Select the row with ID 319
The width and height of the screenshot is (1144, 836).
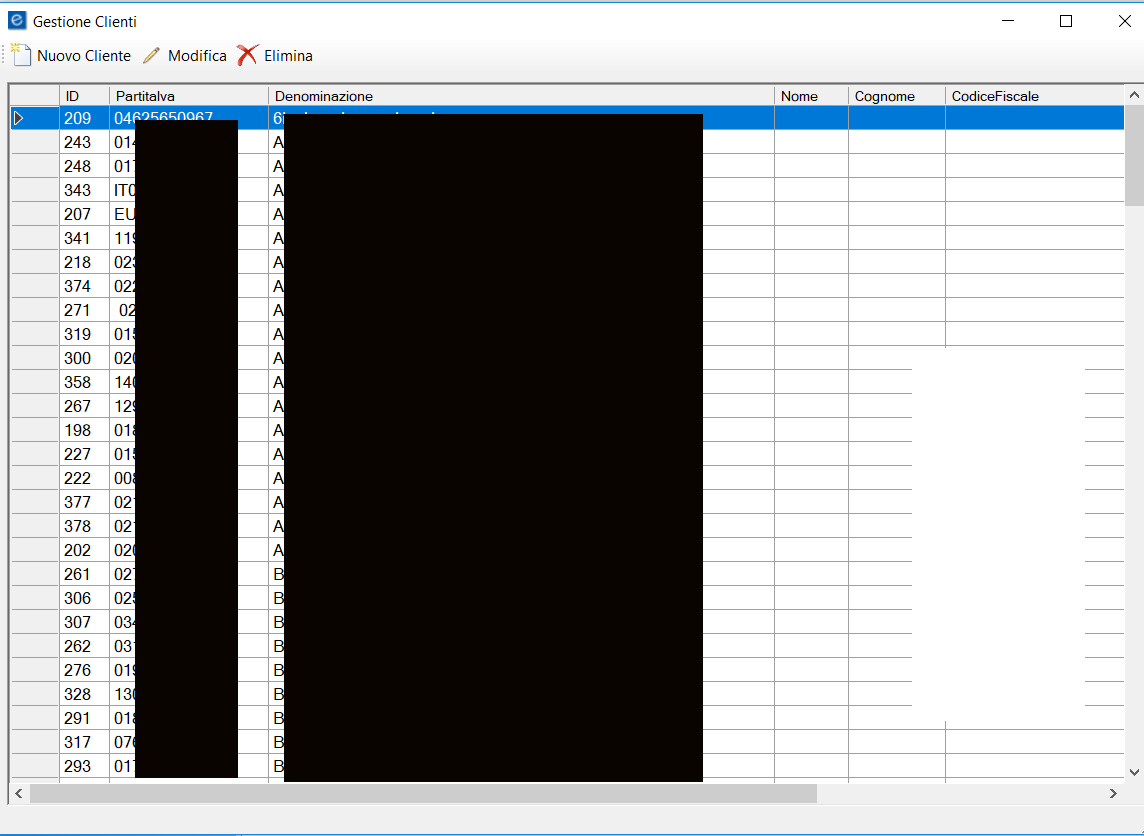click(x=568, y=335)
